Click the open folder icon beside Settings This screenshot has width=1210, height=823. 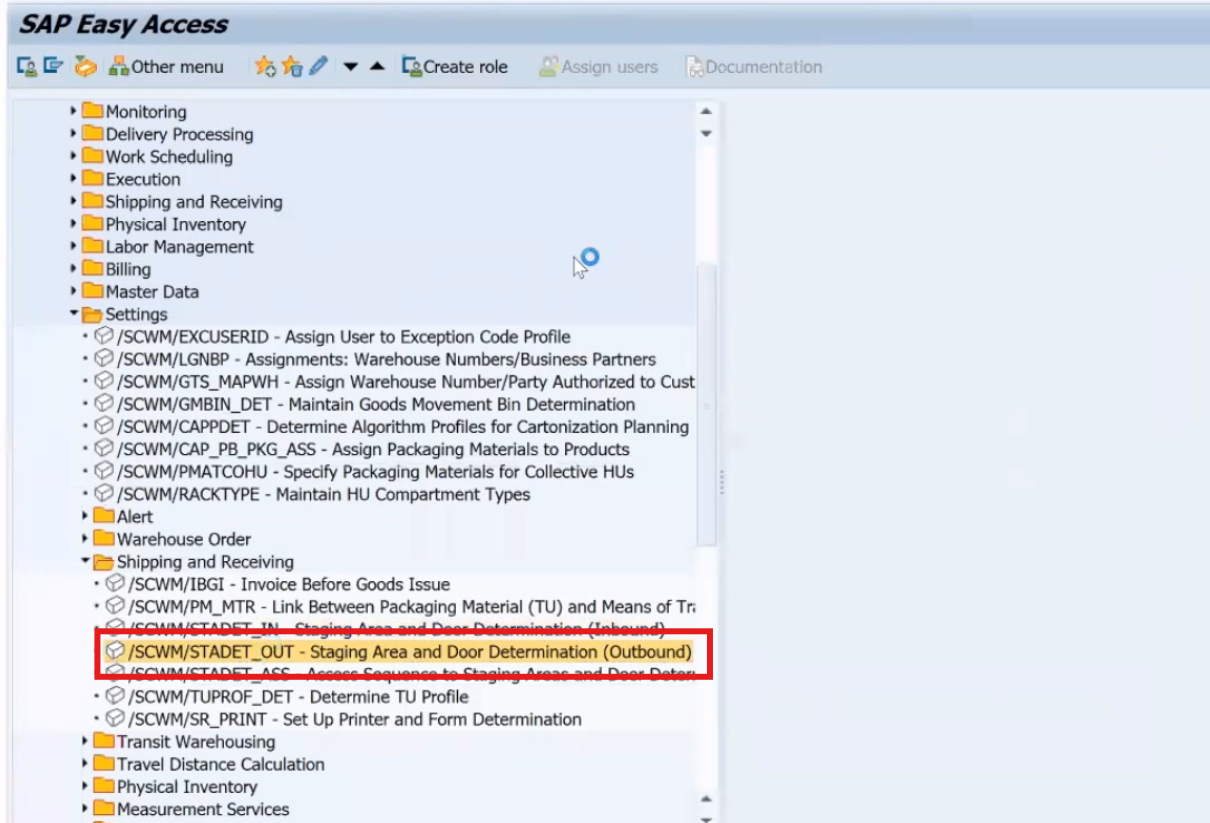pos(92,314)
